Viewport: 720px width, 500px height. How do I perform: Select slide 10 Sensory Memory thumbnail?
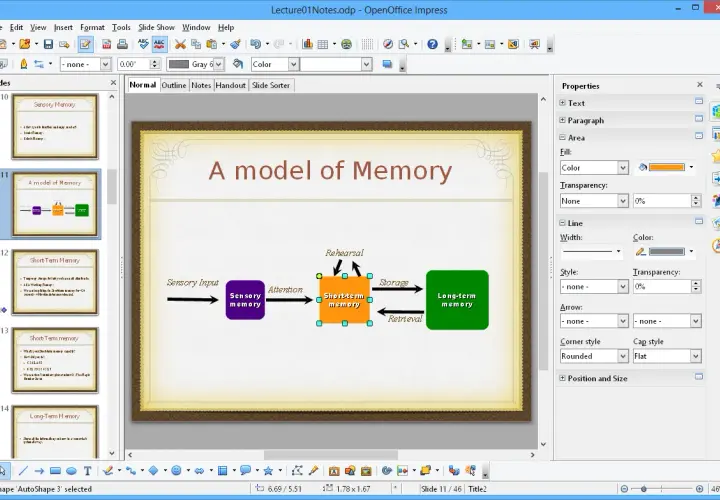coord(55,126)
